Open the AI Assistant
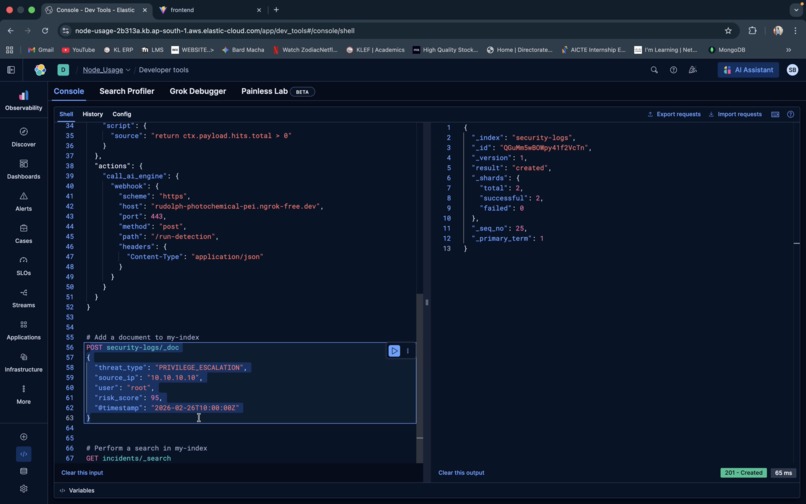806x504 pixels. 748,70
